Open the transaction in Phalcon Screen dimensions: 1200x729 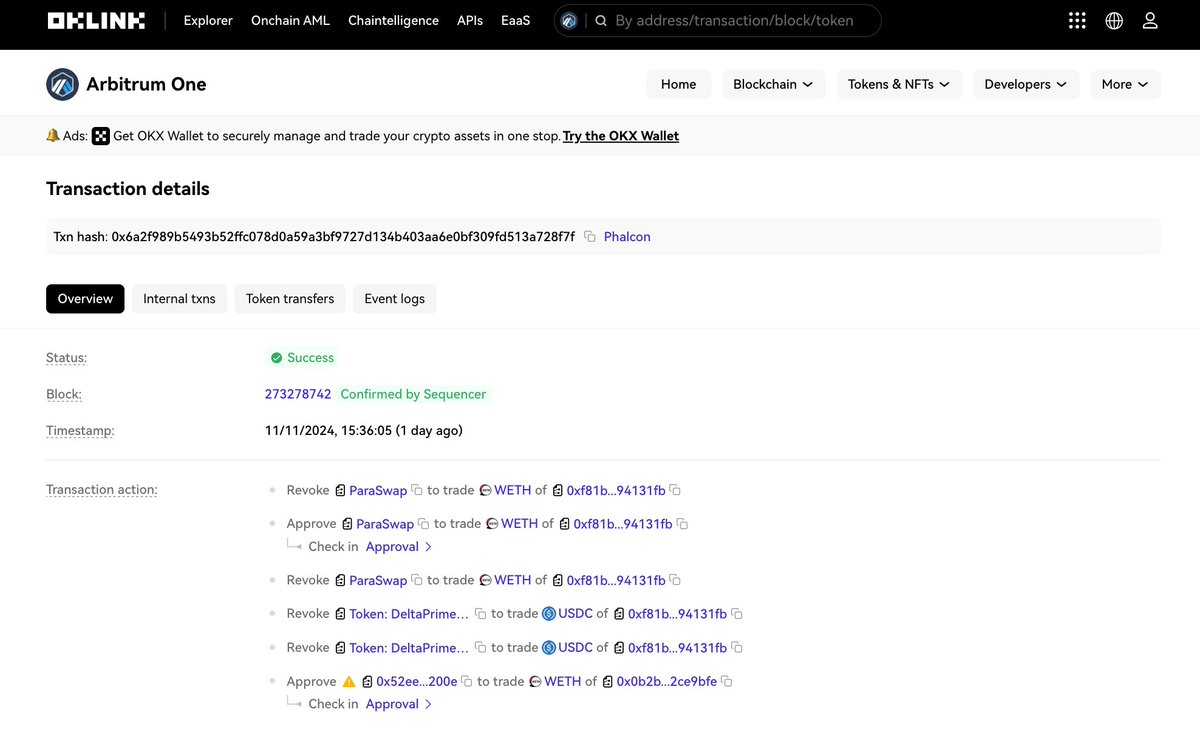(626, 236)
